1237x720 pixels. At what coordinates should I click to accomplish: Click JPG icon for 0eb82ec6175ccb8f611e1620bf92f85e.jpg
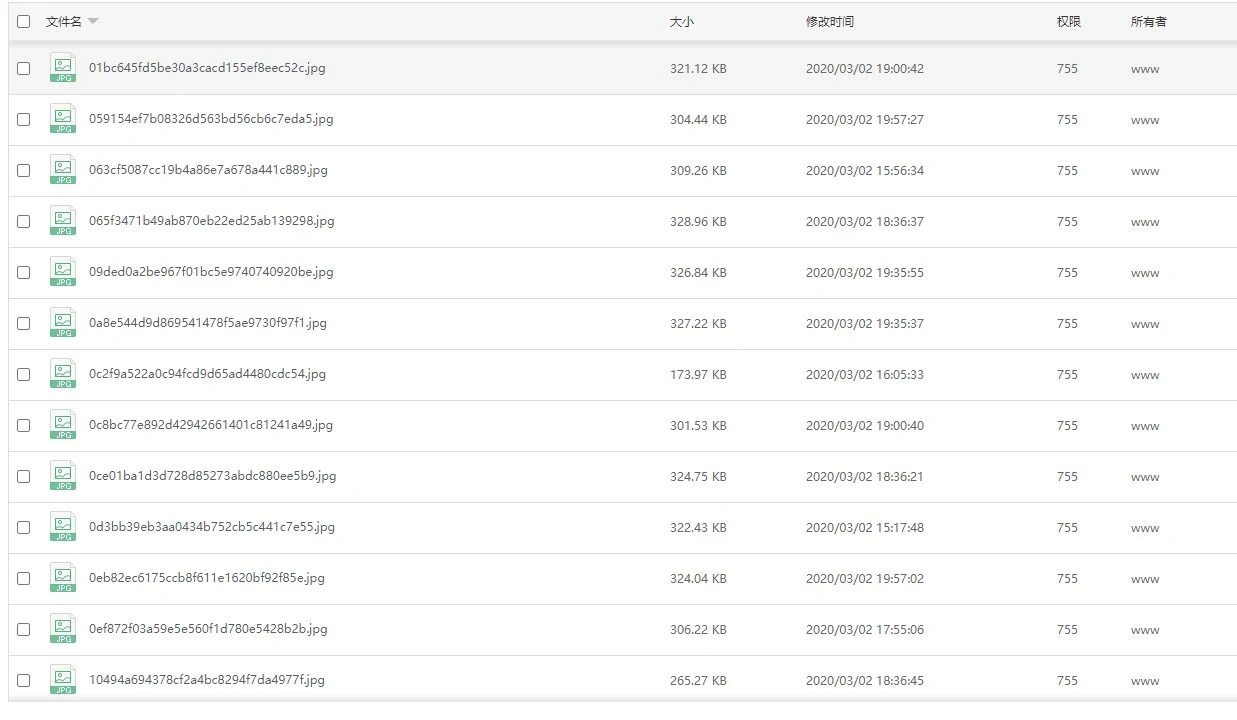63,578
